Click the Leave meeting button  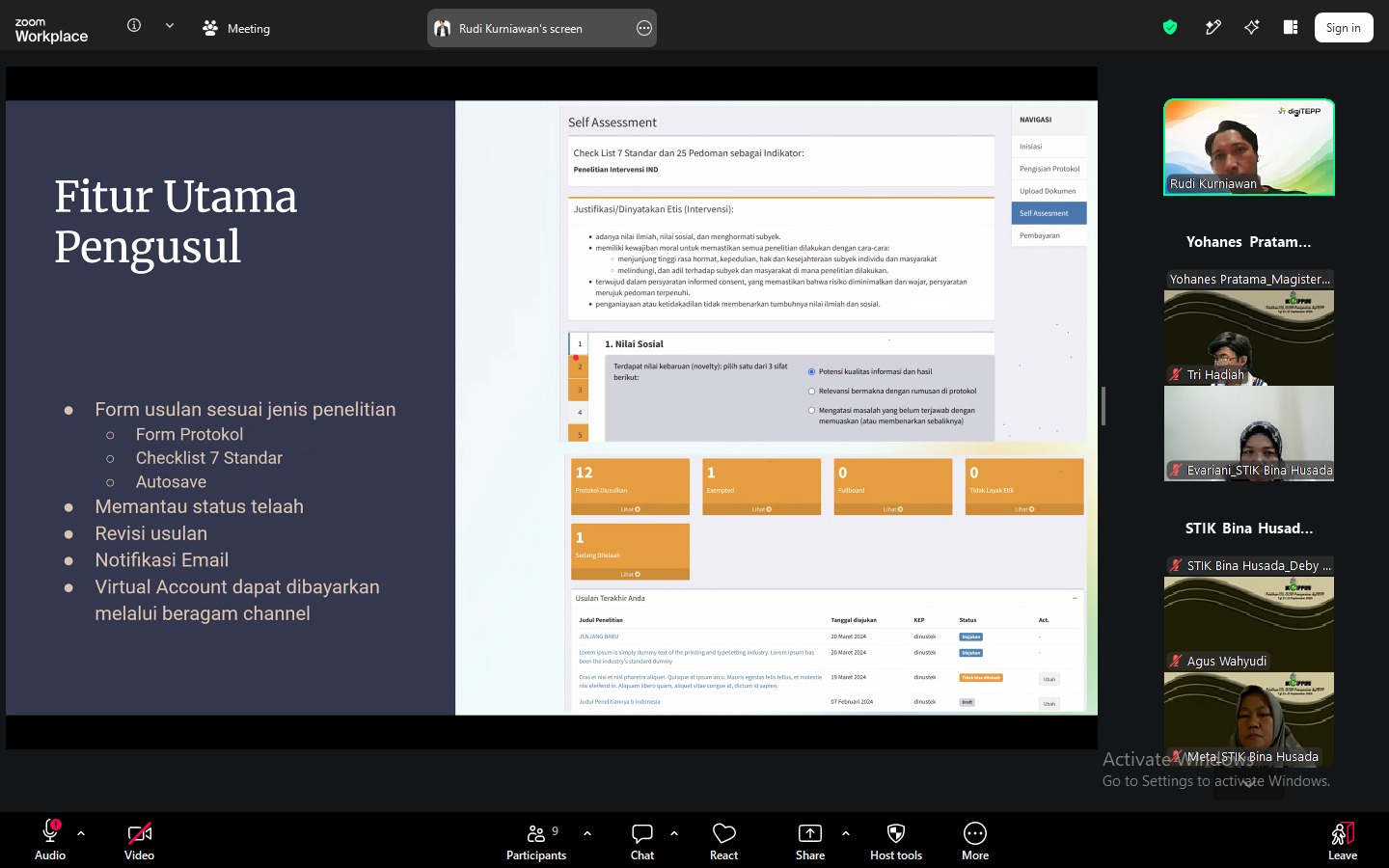click(x=1343, y=839)
